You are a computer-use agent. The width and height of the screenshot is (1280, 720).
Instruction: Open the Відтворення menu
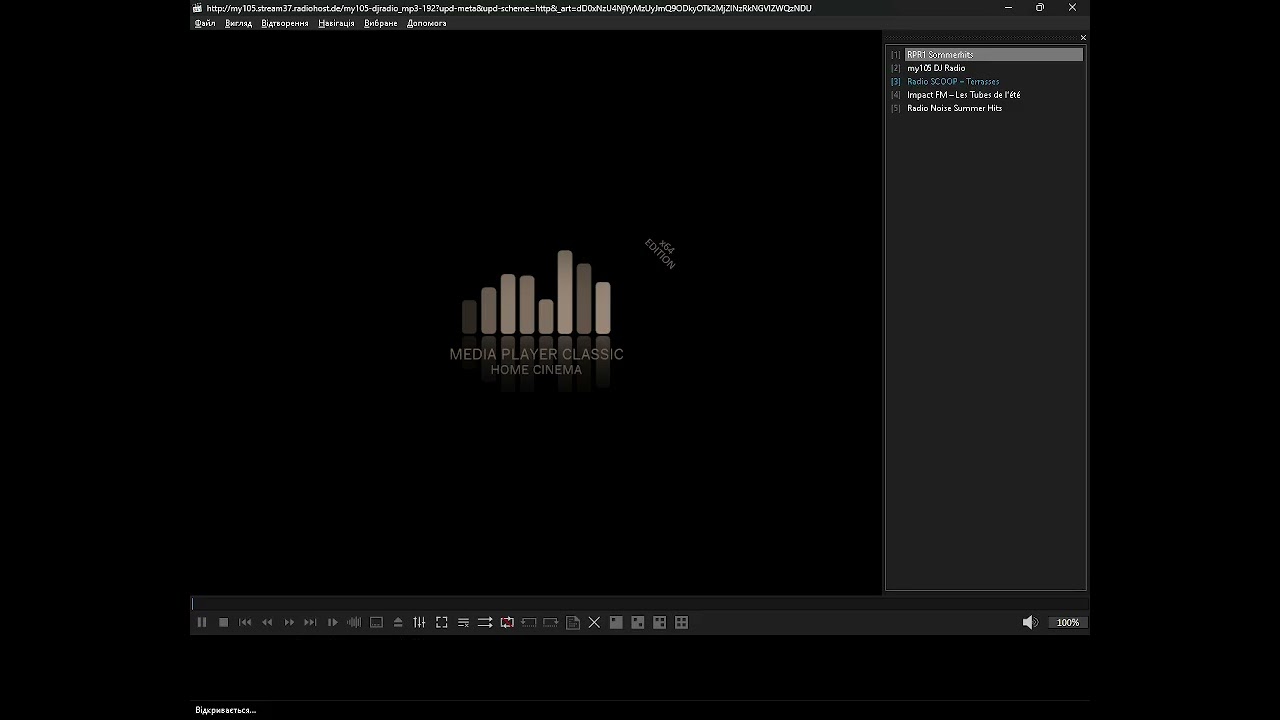coord(285,23)
